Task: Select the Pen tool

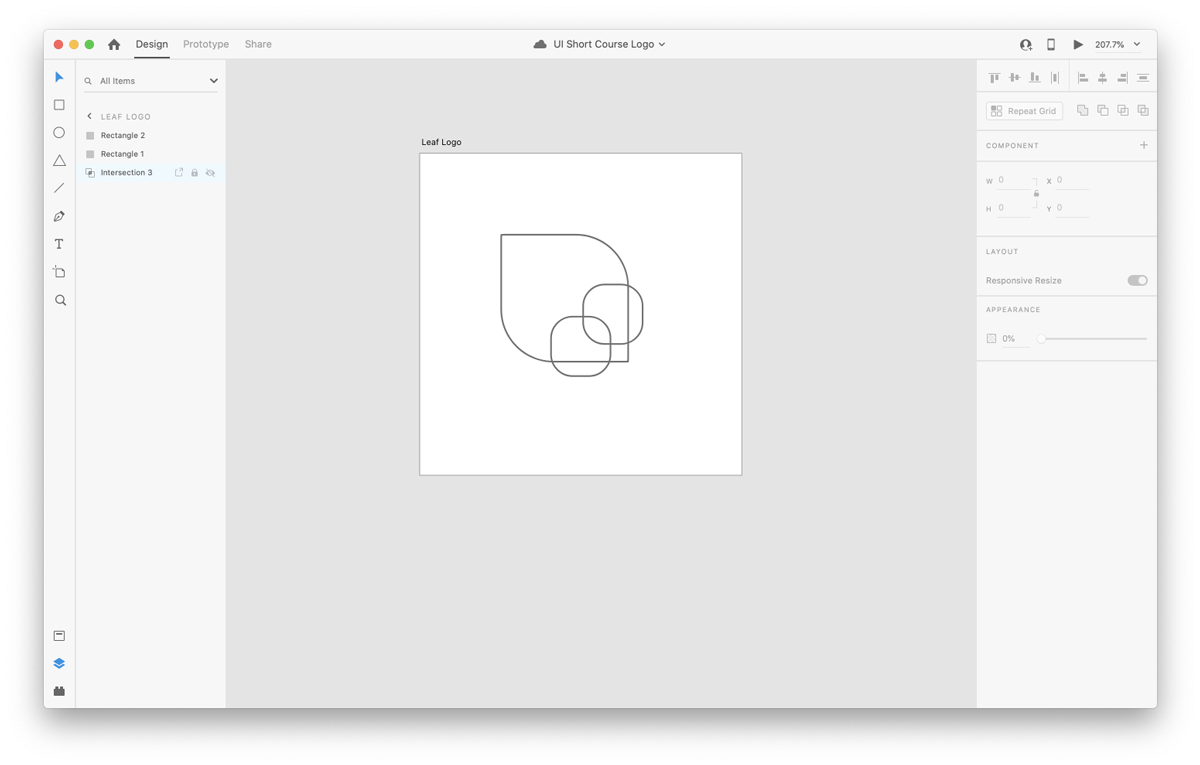Action: (x=59, y=216)
